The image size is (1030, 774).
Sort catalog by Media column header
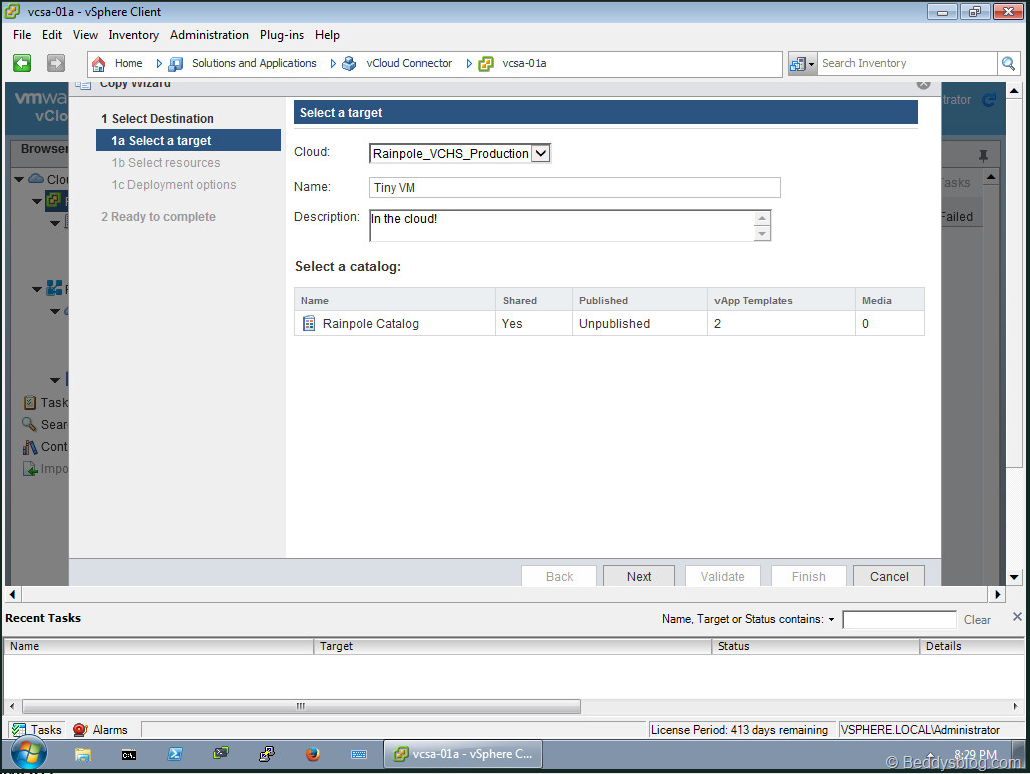pyautogui.click(x=890, y=300)
